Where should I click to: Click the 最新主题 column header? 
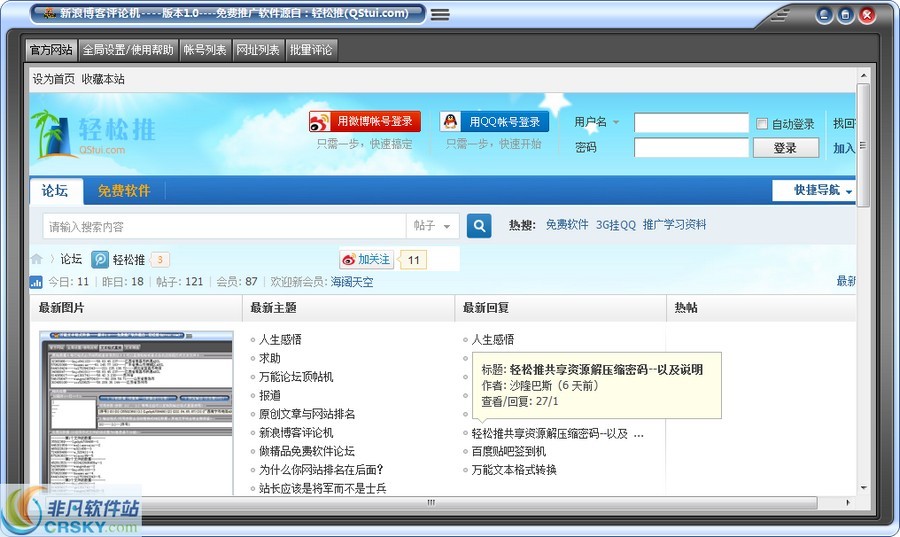[273, 308]
